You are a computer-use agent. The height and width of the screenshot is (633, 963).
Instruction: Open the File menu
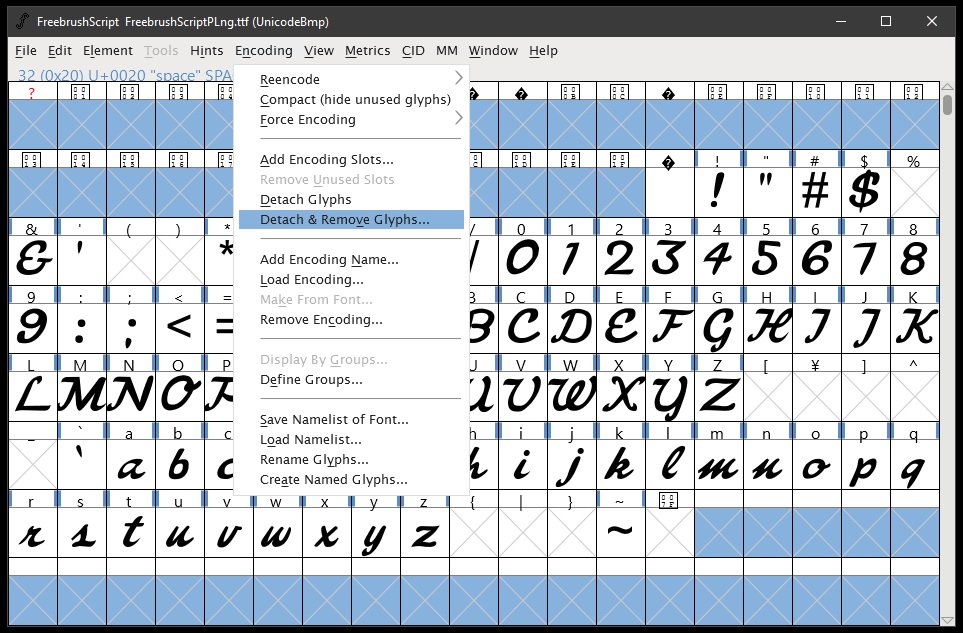point(26,51)
